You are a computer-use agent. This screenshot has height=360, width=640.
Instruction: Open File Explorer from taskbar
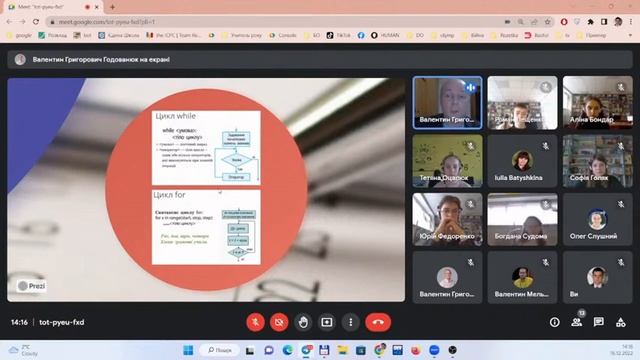click(343, 350)
